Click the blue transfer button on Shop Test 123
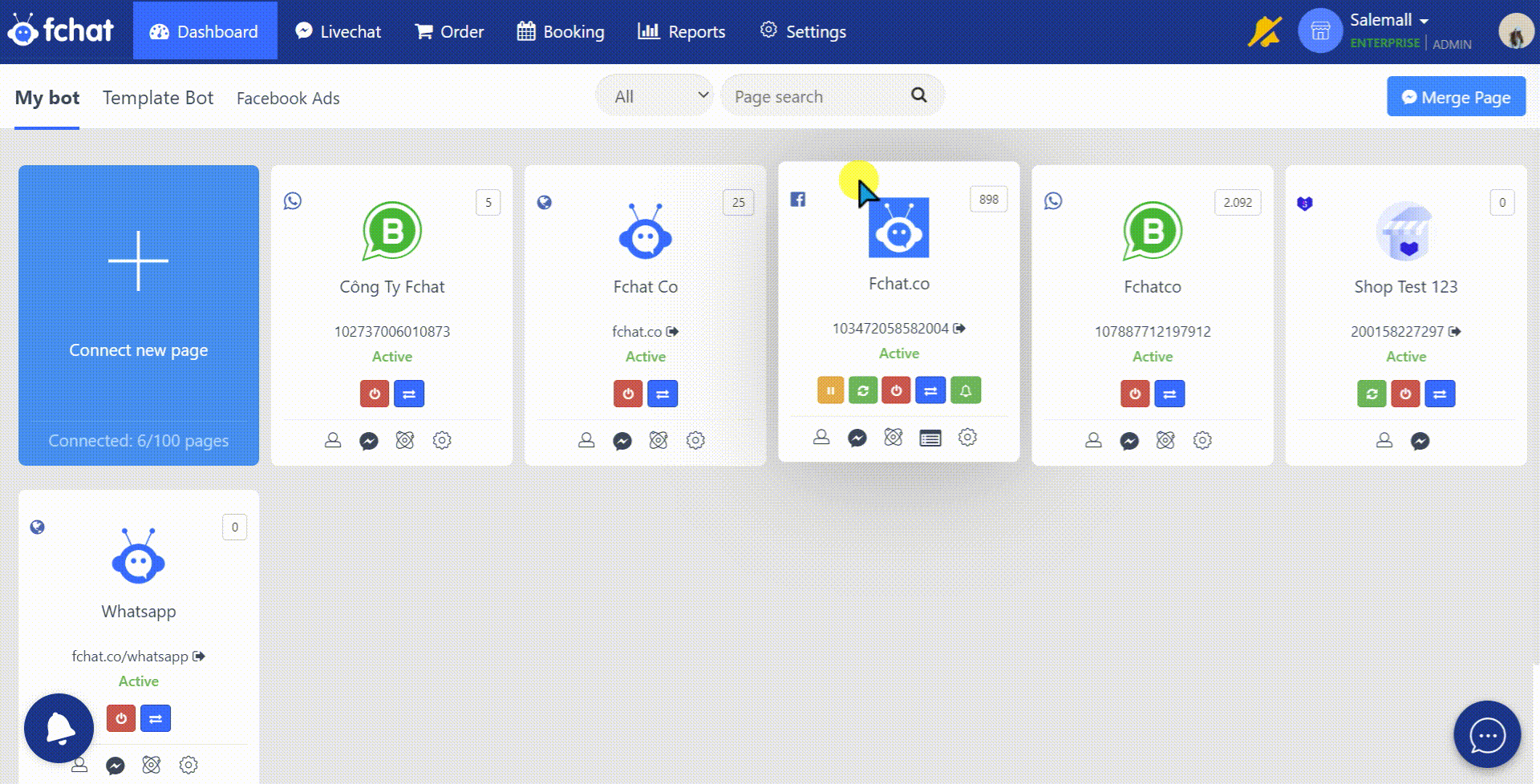 click(1441, 394)
